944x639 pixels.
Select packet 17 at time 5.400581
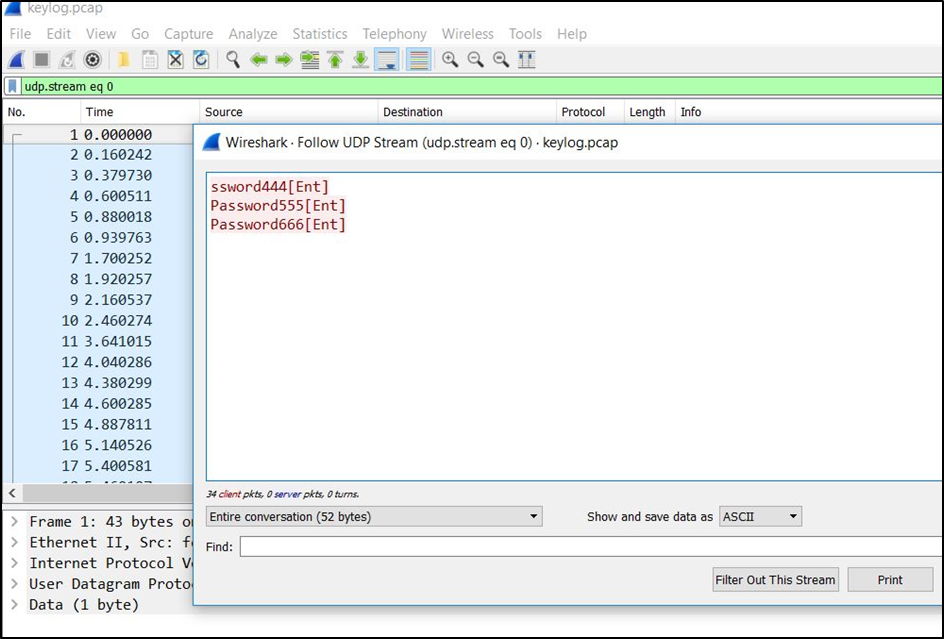(x=98, y=466)
